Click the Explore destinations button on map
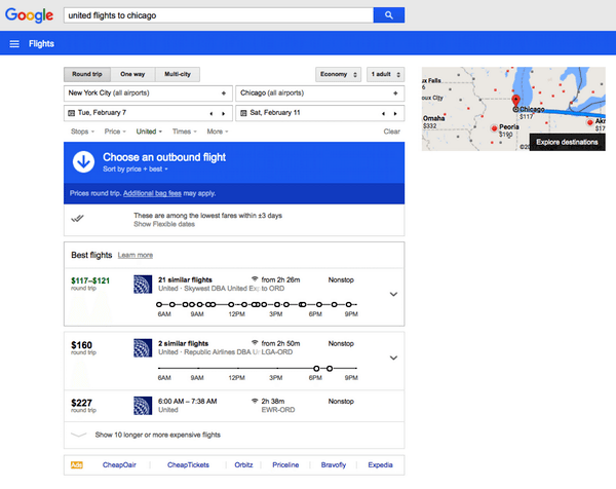 click(567, 142)
